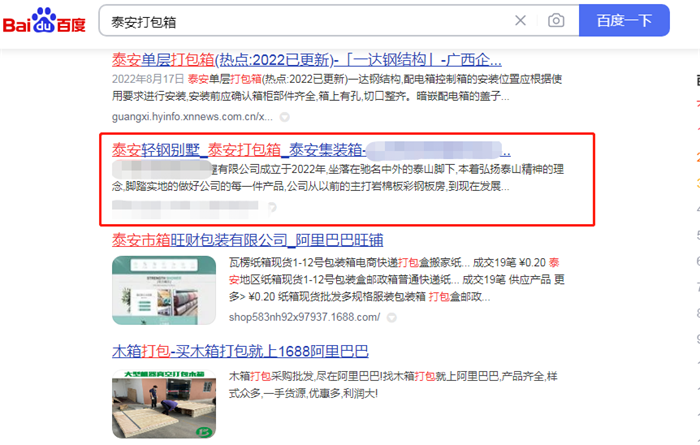Click snippet text starting 瓦楞纸箱现货1-12号

pos(396,279)
